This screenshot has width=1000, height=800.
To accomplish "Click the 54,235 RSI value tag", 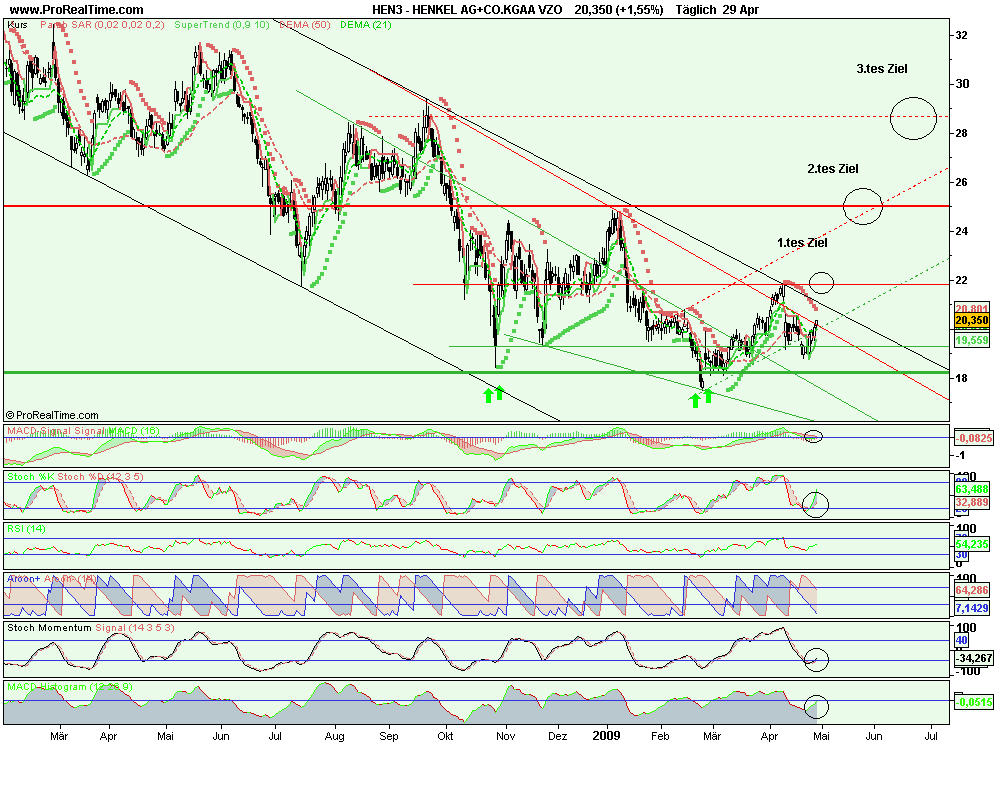I will point(971,544).
